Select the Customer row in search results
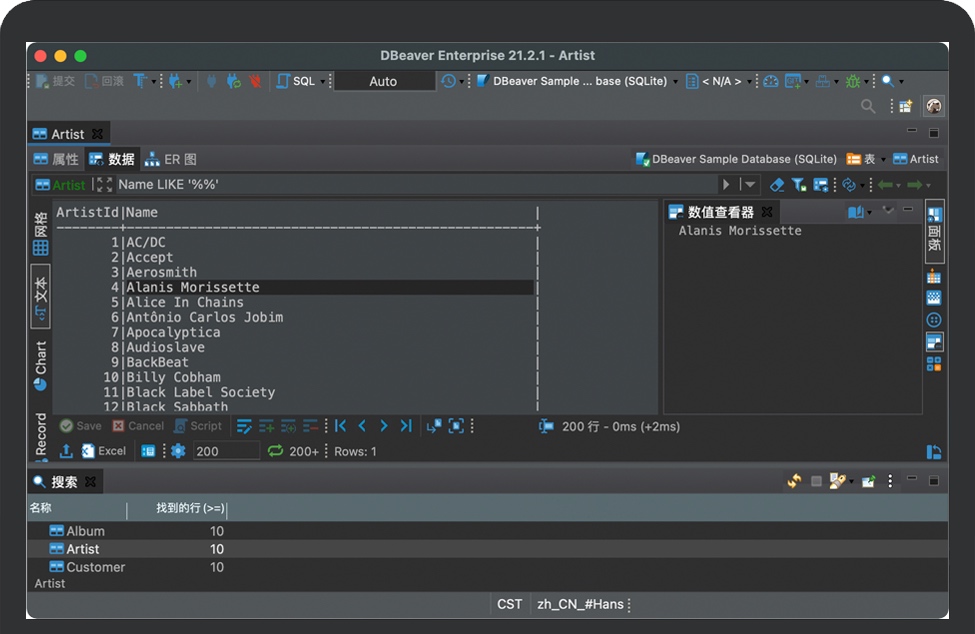The height and width of the screenshot is (634, 975). [x=96, y=567]
